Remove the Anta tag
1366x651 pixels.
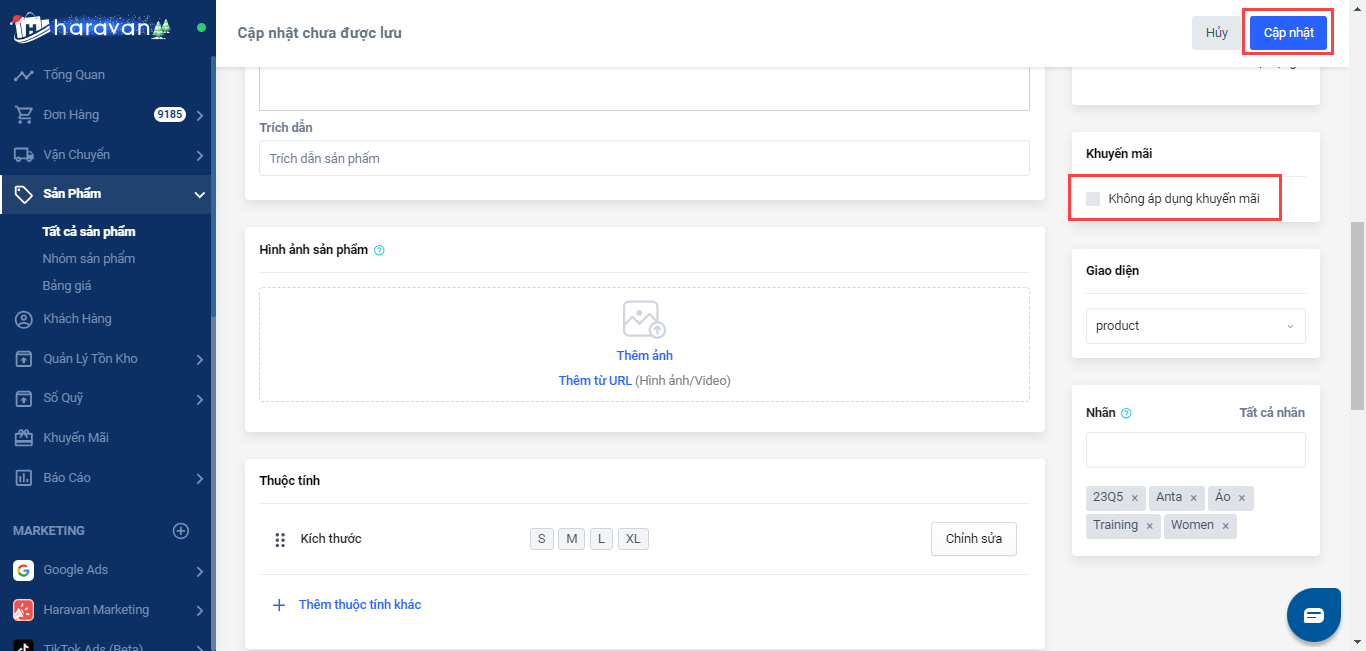1193,498
